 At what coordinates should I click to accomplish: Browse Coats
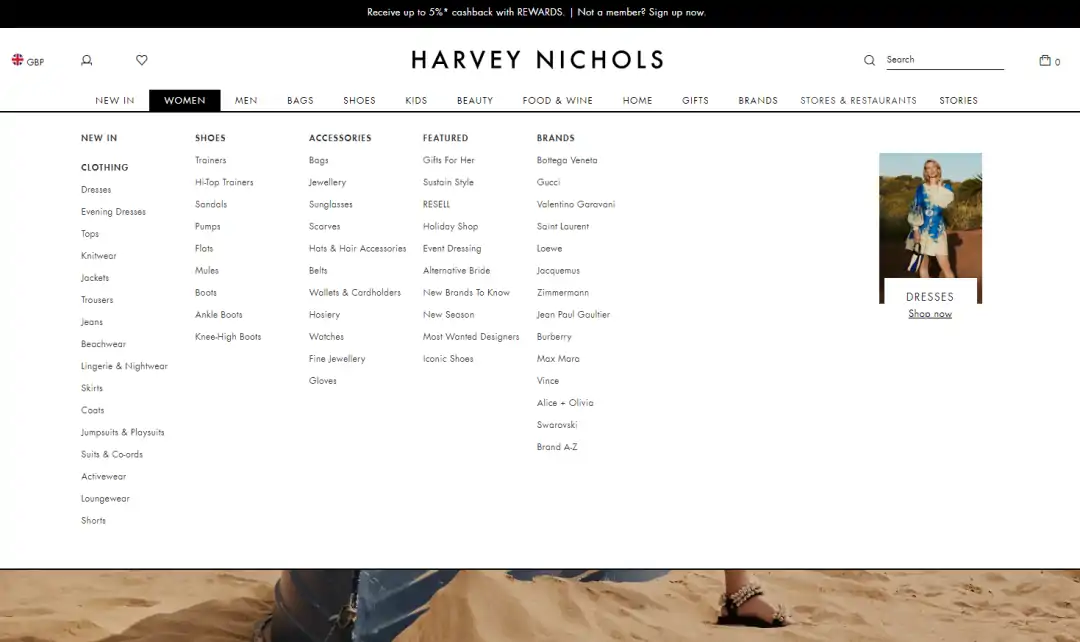(93, 411)
